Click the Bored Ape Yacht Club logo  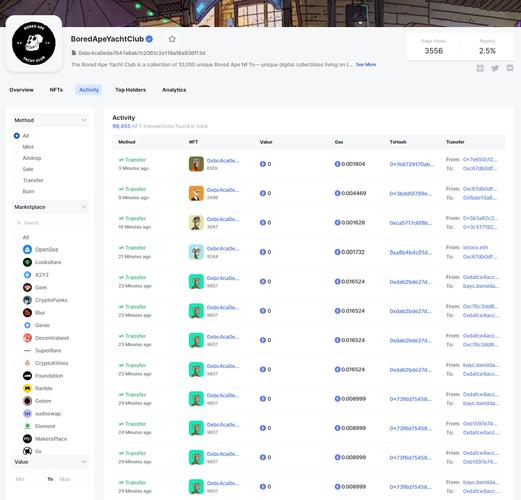[x=34, y=43]
